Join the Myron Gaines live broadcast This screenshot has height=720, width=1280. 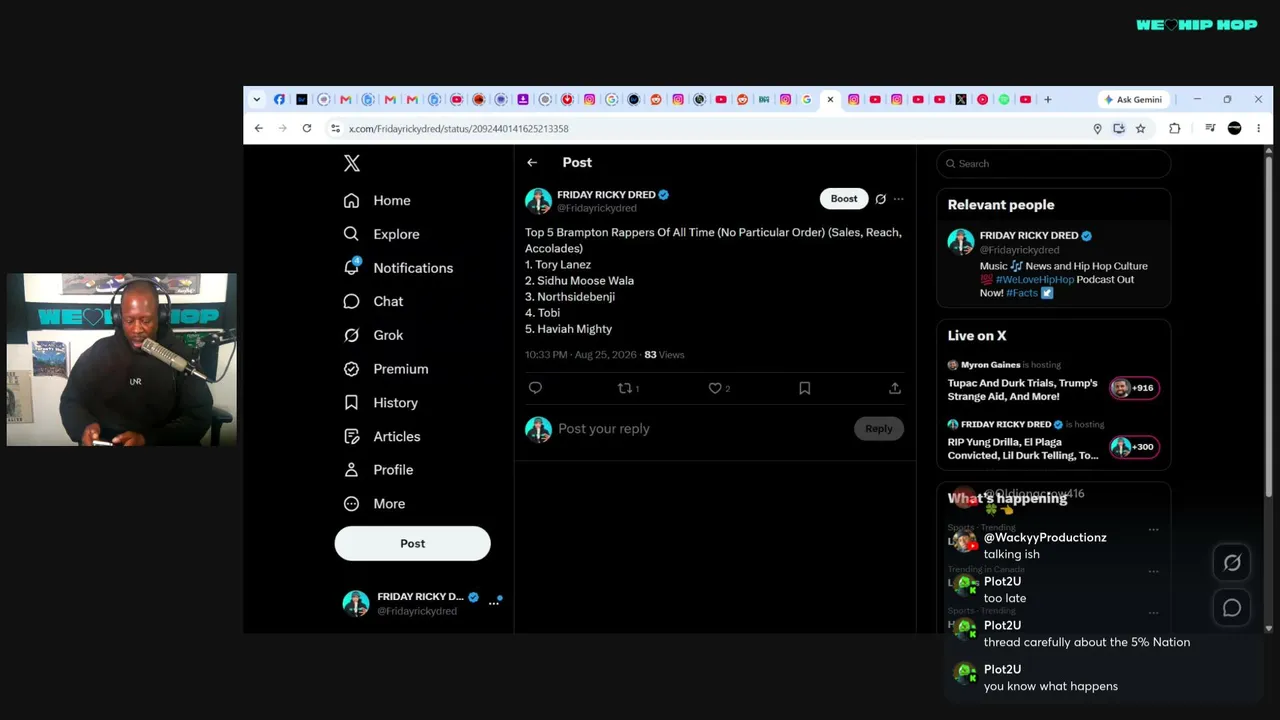(x=1022, y=389)
